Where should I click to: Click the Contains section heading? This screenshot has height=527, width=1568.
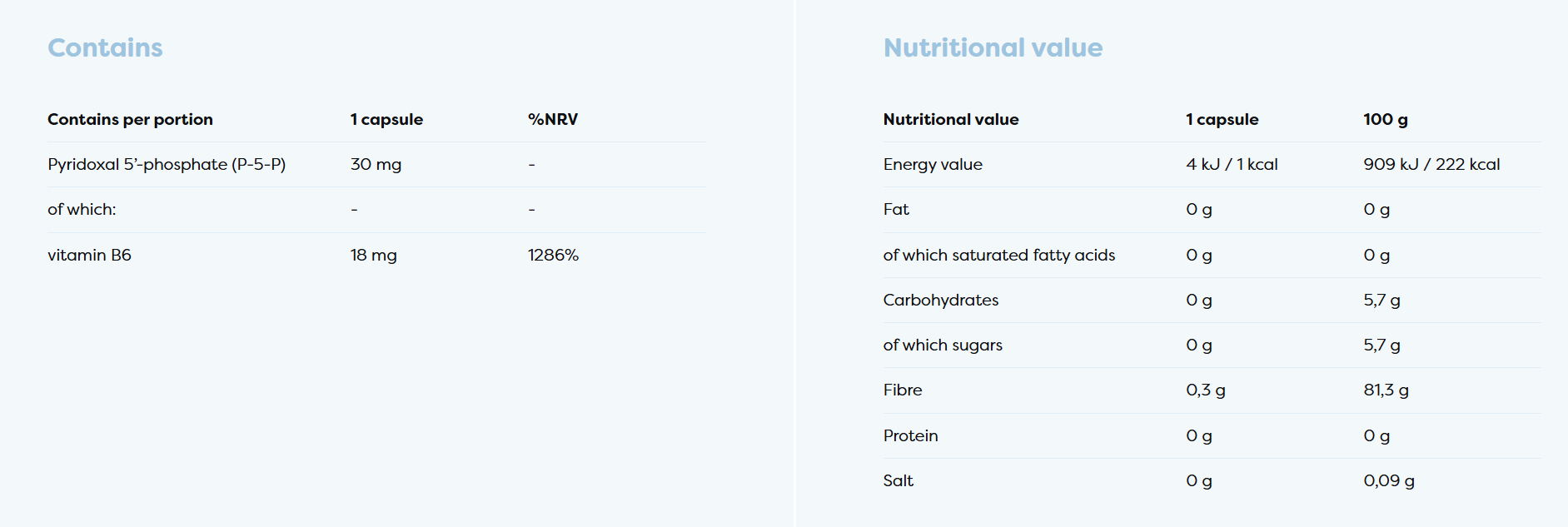pyautogui.click(x=105, y=48)
